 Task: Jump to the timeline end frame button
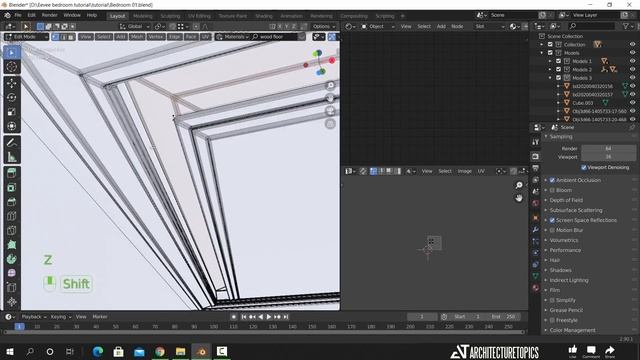click(x=286, y=317)
